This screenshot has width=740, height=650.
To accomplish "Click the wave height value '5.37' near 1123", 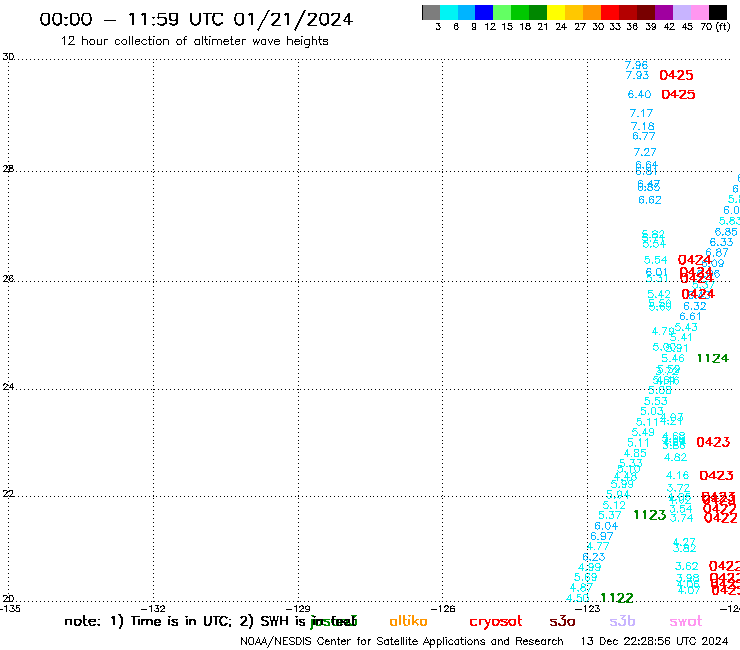I will 610,515.
